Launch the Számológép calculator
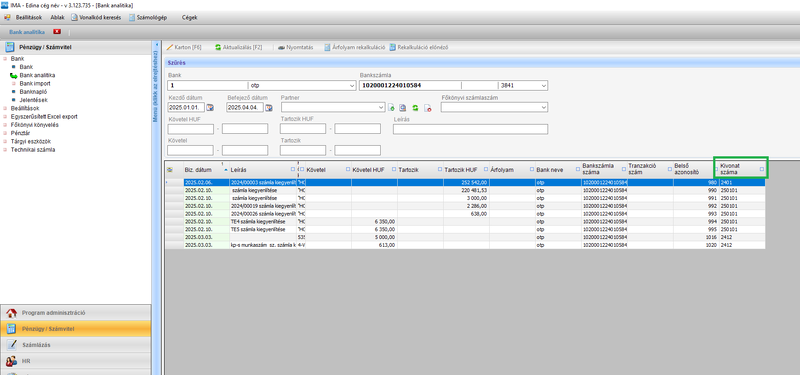 point(148,17)
